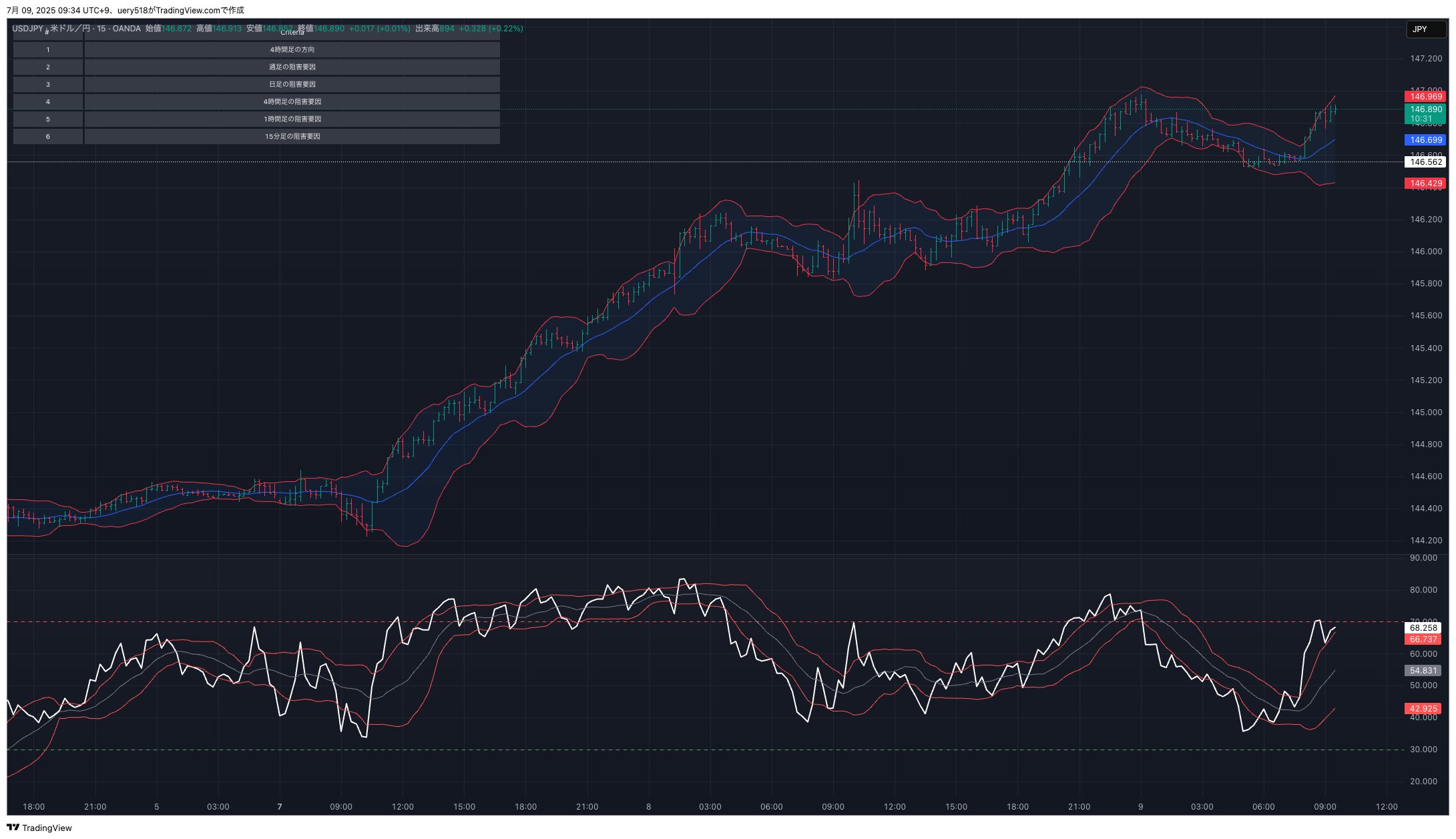Screen dimensions: 1456x839
Task: Select table row 3 '日足の阻害要因'
Action: 292,85
